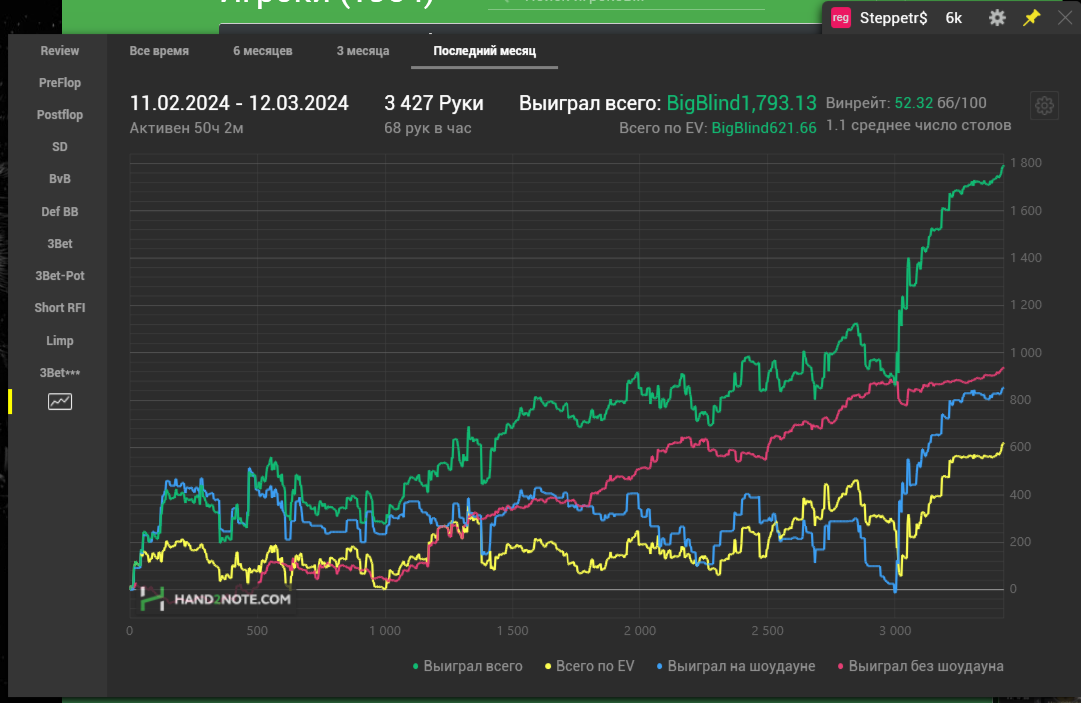This screenshot has width=1081, height=703.
Task: Click the 3 427 Руки text
Action: (x=434, y=103)
